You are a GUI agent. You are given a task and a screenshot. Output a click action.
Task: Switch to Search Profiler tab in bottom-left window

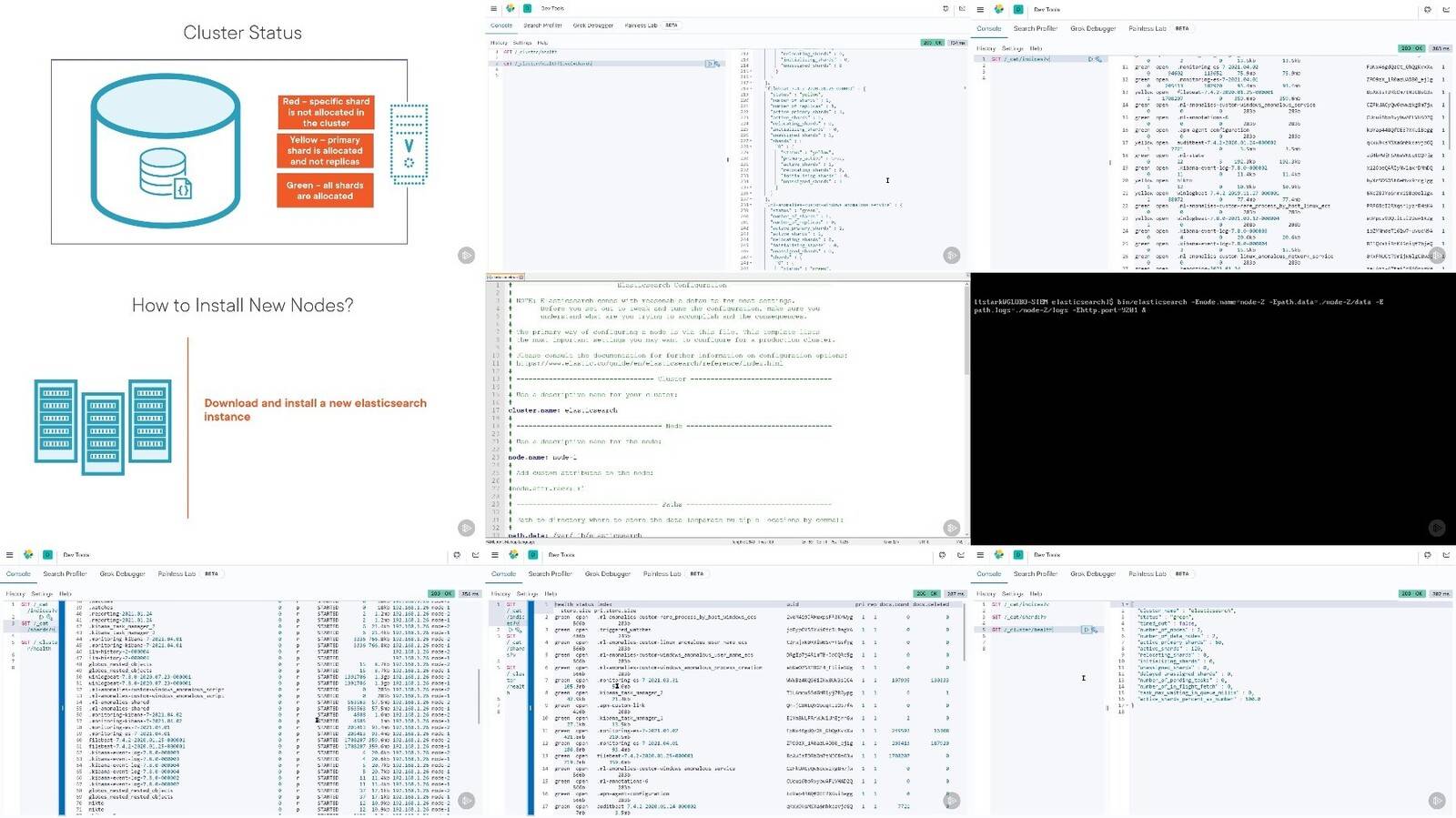(x=65, y=574)
